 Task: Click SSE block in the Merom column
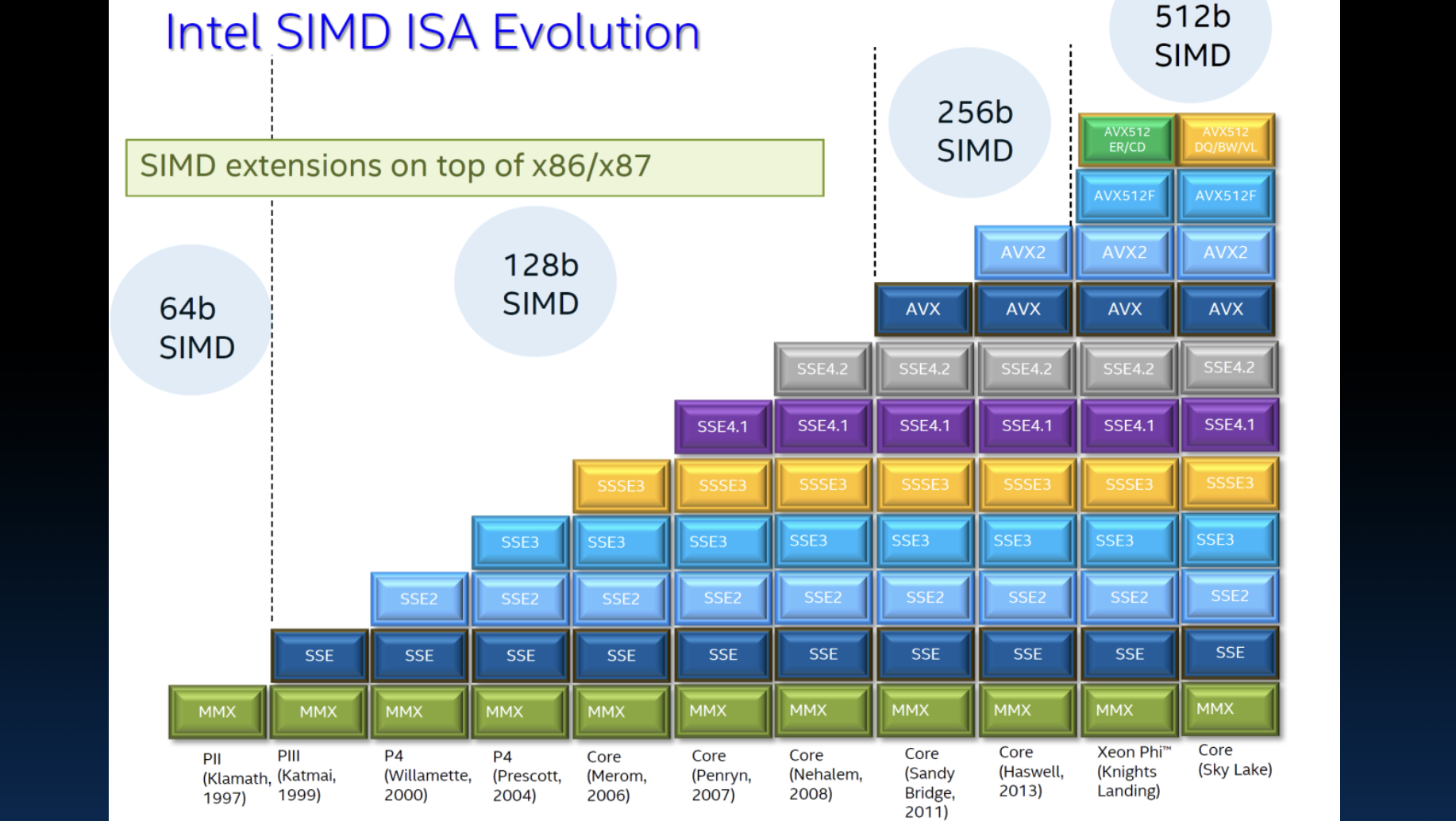[x=621, y=656]
